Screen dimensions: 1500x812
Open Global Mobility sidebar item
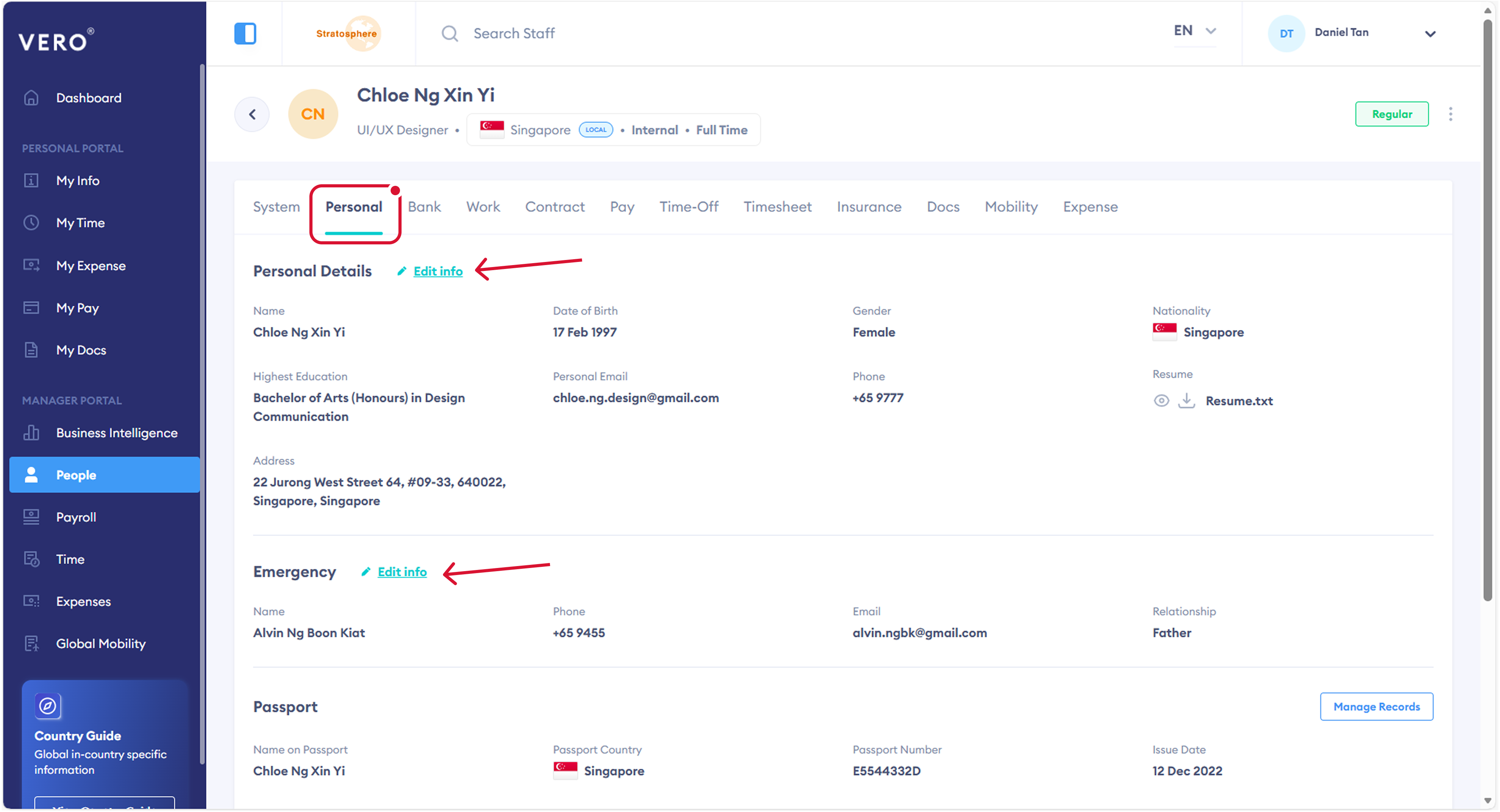(x=100, y=644)
